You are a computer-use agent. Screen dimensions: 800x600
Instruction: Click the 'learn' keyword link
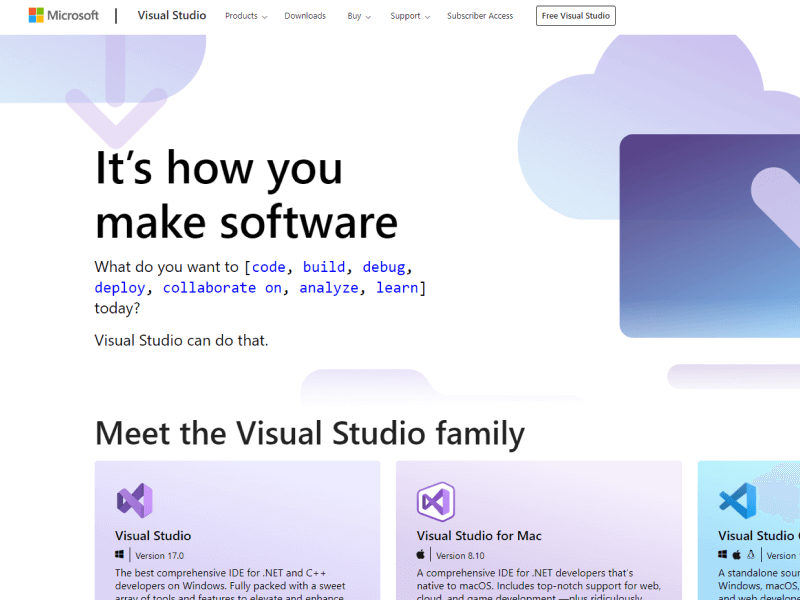pos(397,288)
